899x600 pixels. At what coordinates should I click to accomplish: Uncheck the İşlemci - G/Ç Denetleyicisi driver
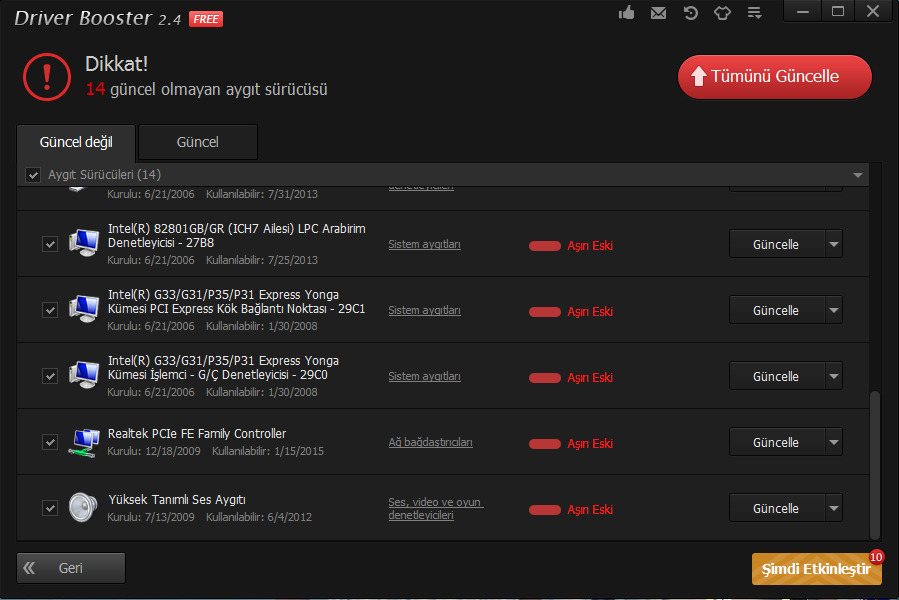[x=50, y=376]
